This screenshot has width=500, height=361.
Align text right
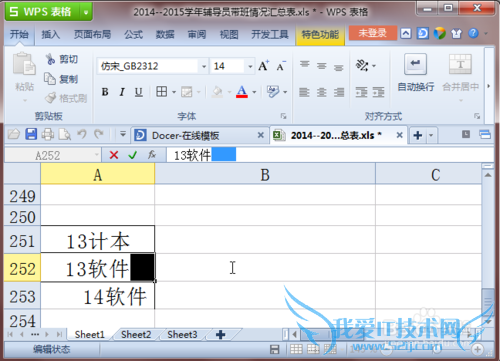[x=339, y=92]
